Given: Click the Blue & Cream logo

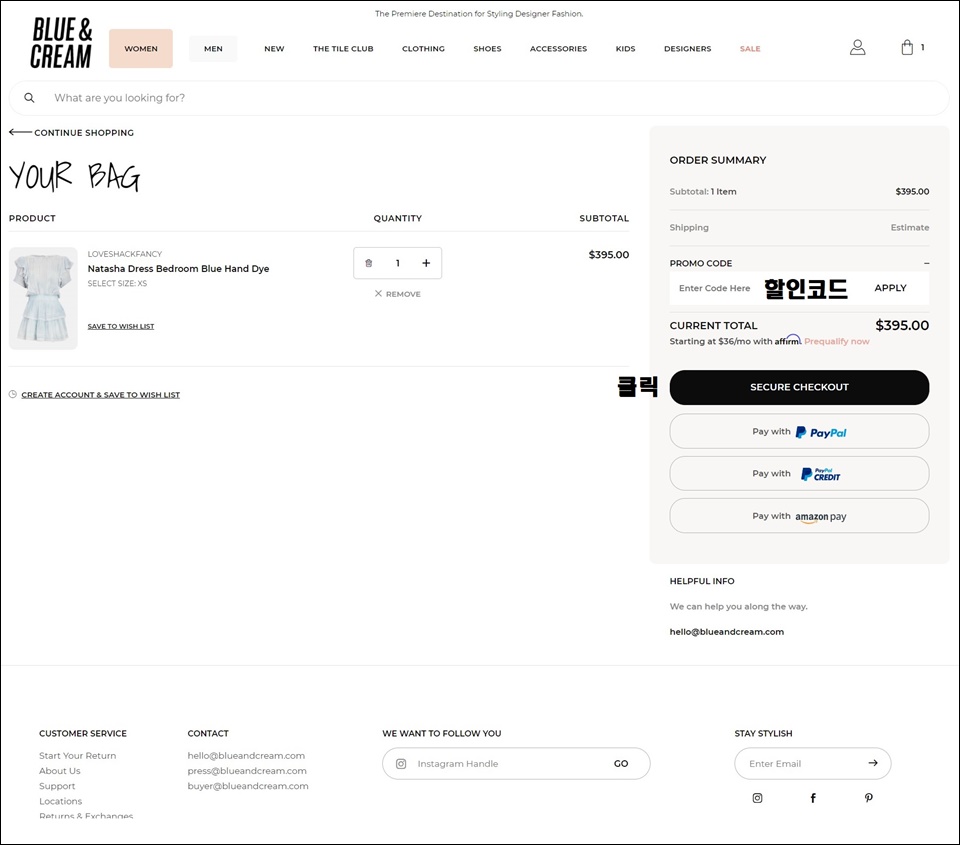Looking at the screenshot, I should [x=62, y=43].
